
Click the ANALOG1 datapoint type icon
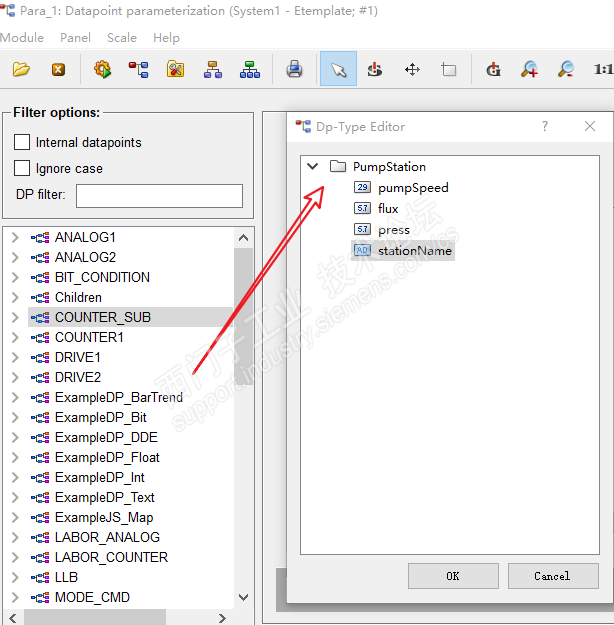click(40, 238)
